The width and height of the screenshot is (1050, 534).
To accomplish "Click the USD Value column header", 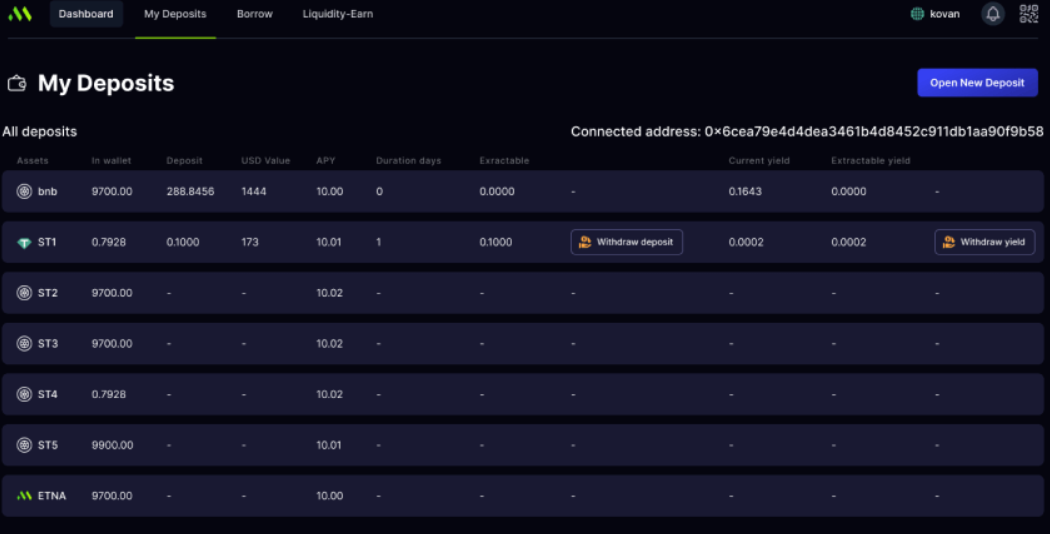I will [x=265, y=161].
